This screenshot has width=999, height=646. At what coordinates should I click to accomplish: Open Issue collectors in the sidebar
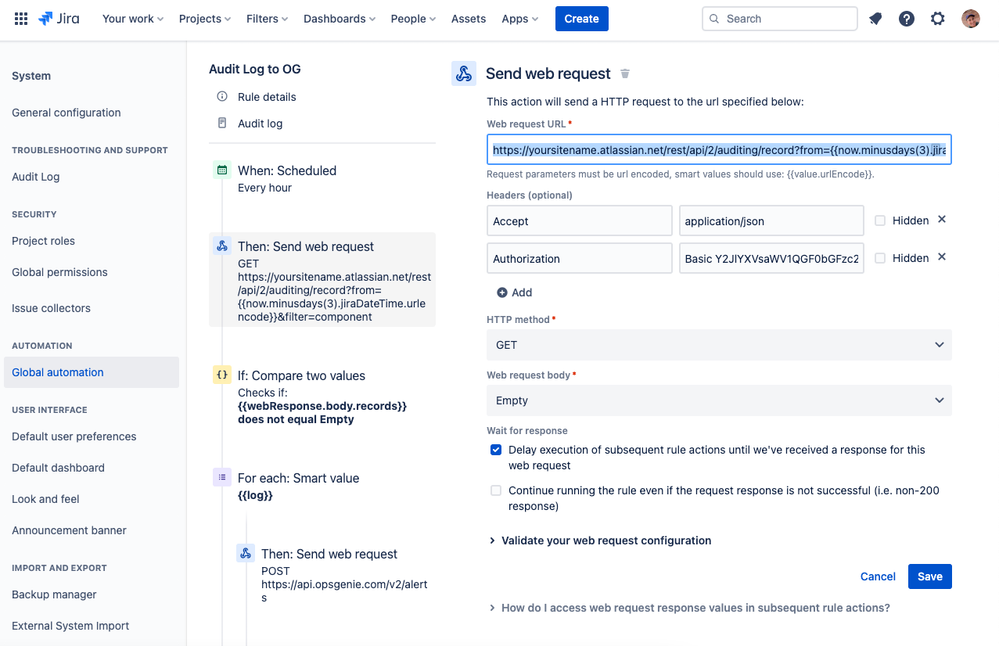click(x=51, y=308)
